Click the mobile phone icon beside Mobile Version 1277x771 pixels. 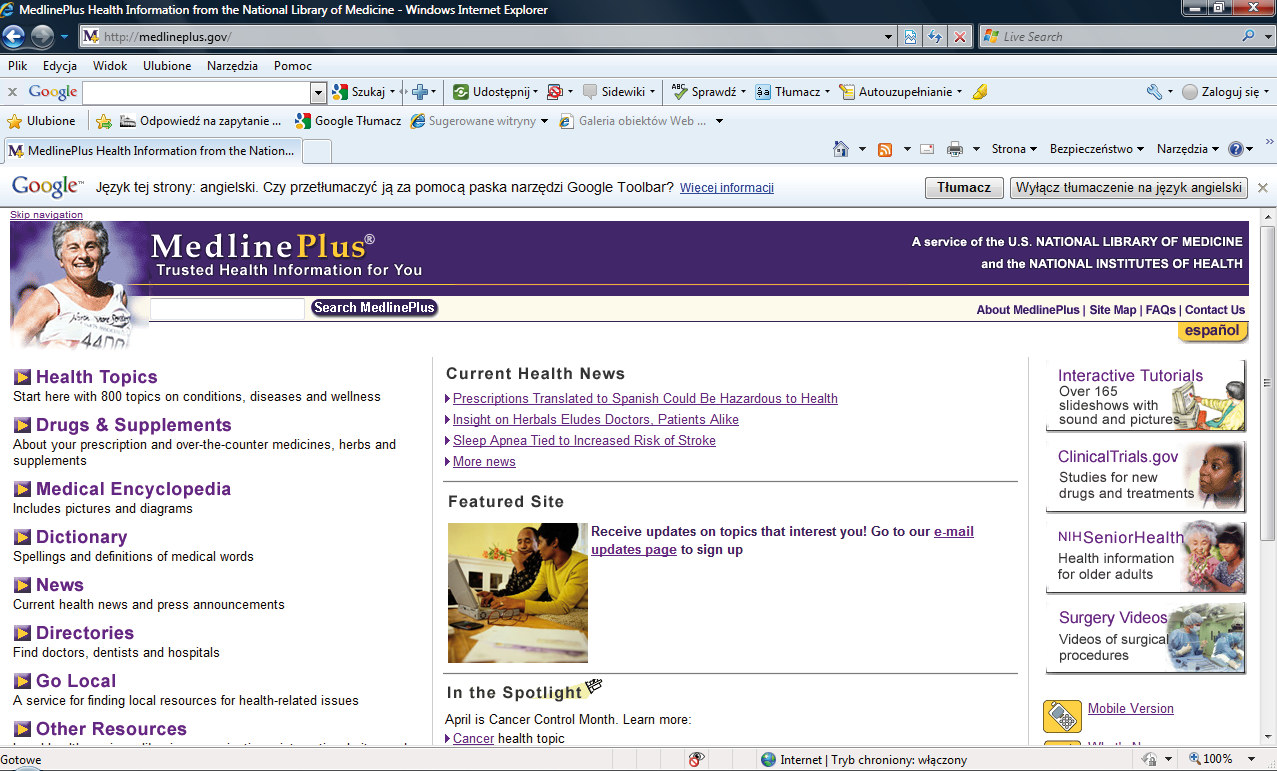[x=1062, y=716]
